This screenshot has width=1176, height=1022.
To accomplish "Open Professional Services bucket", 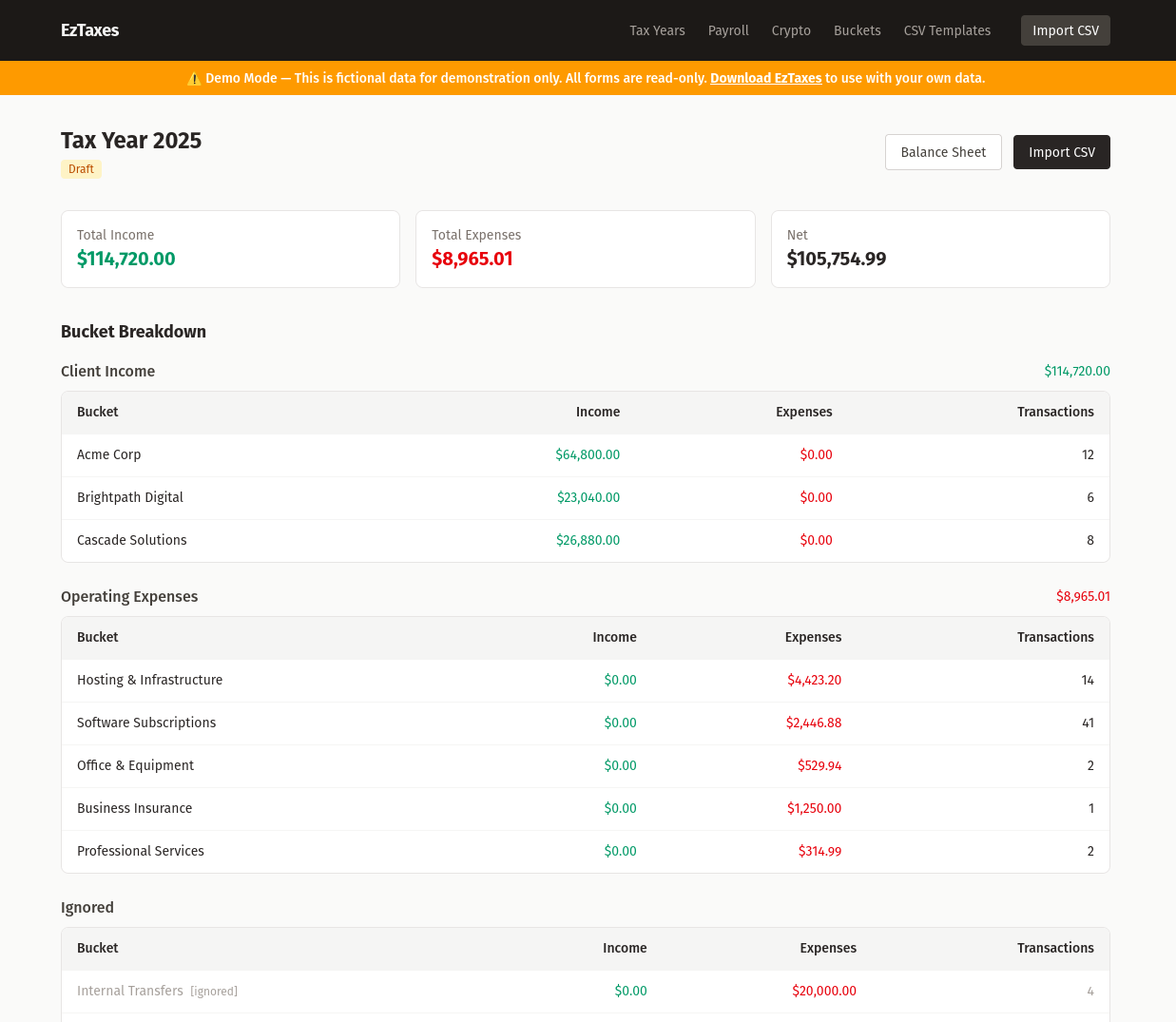I will tap(586, 852).
